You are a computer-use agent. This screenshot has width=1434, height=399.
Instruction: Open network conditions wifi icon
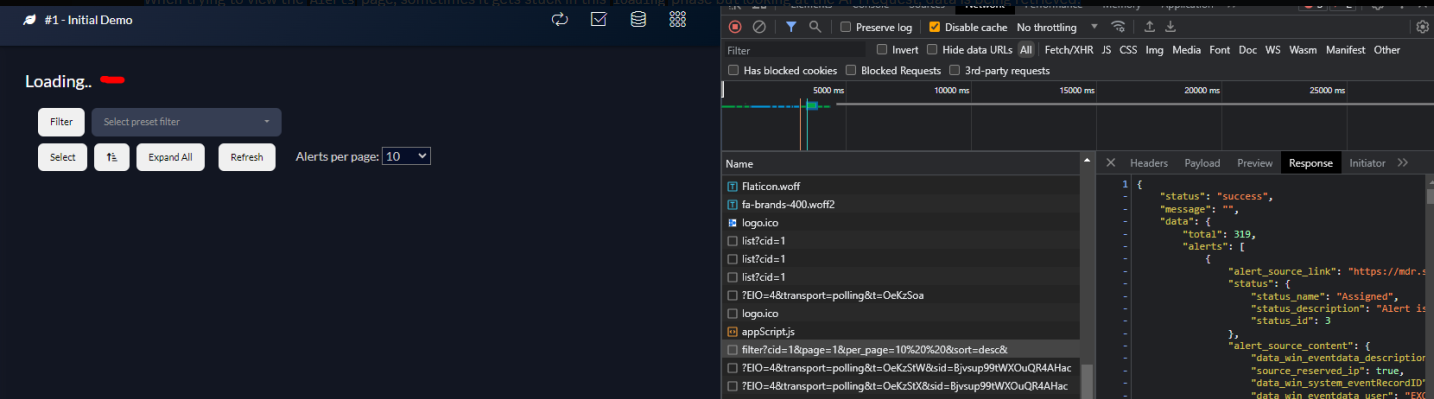click(1118, 27)
